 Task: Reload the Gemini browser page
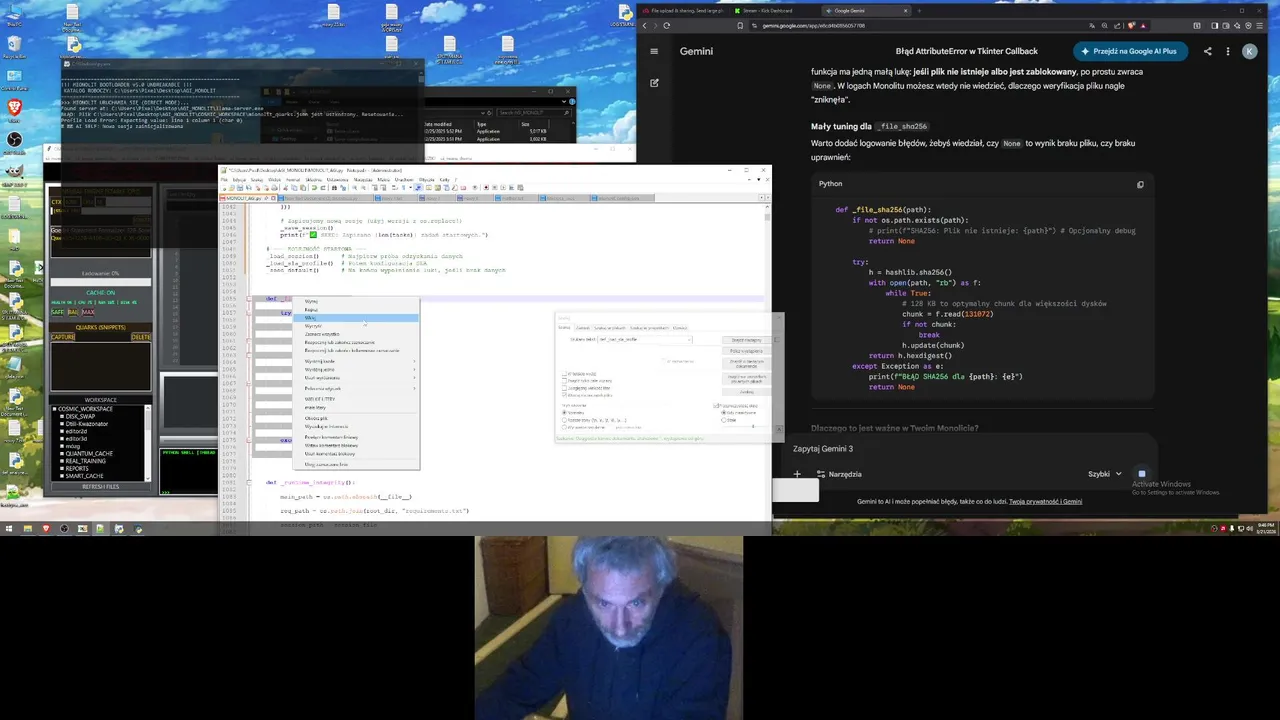667,25
